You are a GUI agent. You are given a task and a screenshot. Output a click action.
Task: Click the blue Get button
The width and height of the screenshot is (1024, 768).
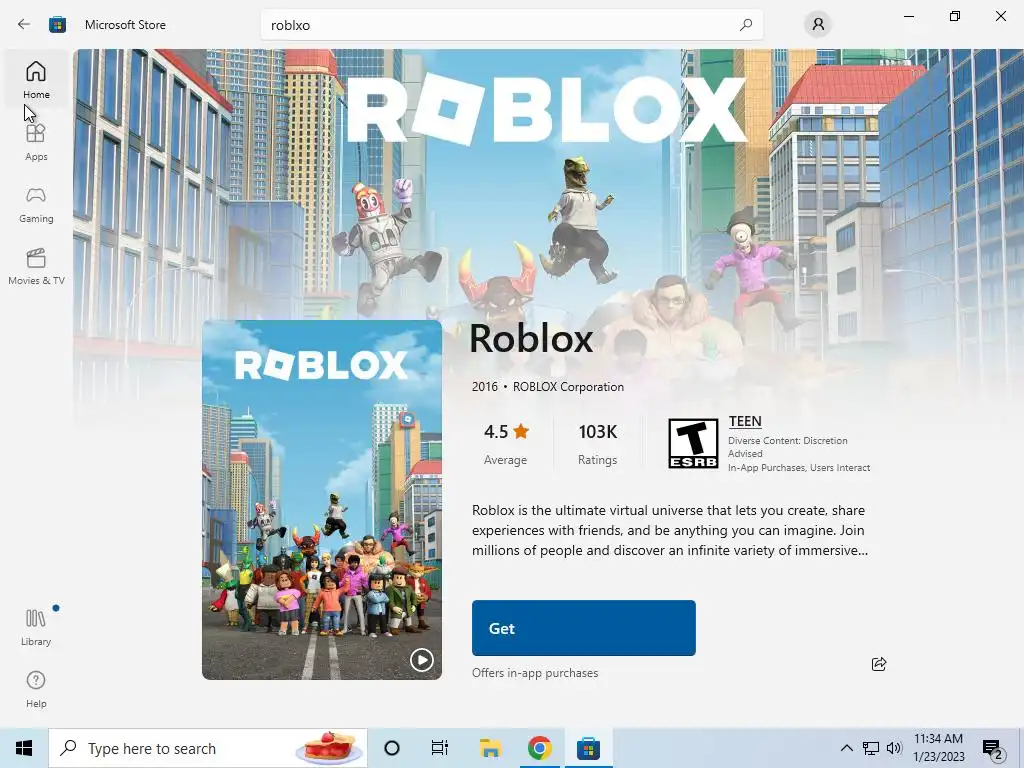(583, 628)
